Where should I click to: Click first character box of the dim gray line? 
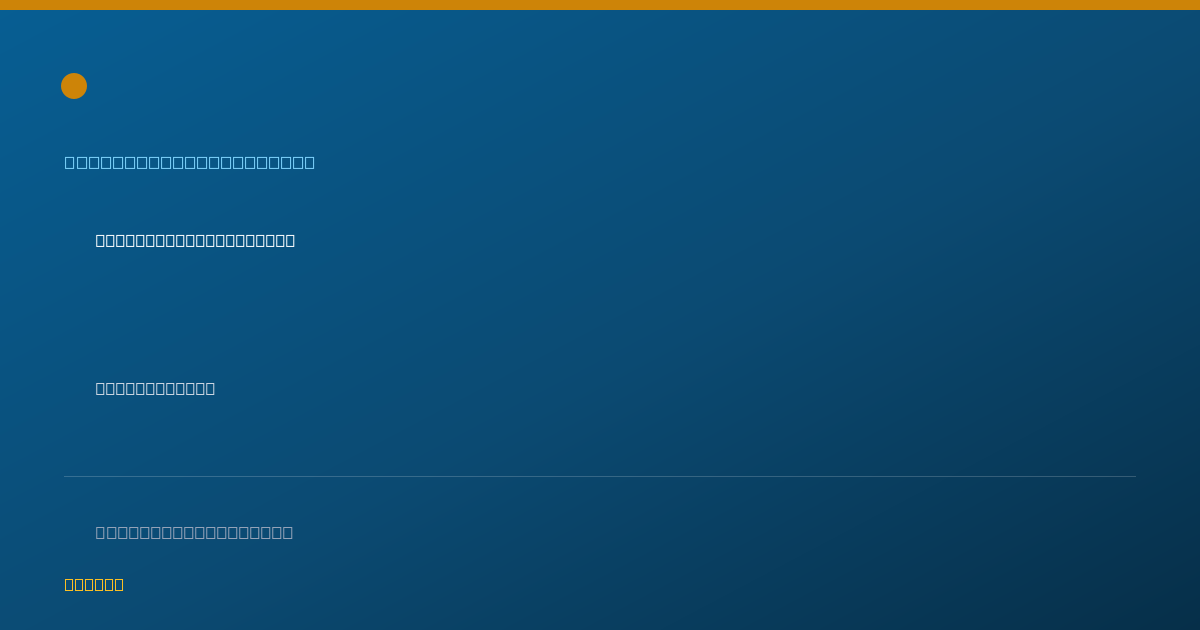101,532
